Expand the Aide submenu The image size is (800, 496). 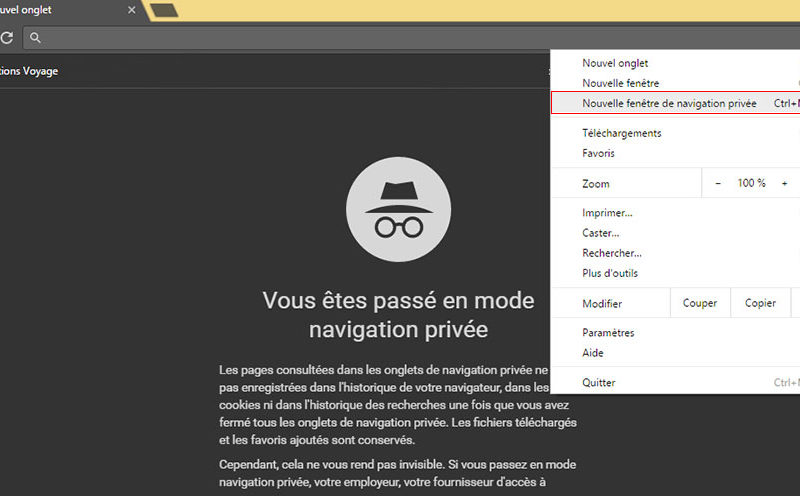click(593, 353)
